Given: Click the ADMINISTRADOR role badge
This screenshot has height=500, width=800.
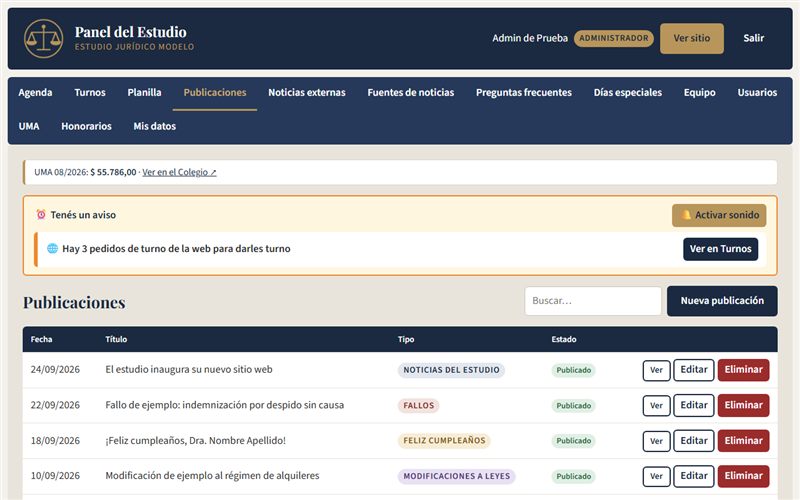Looking at the screenshot, I should [x=613, y=38].
